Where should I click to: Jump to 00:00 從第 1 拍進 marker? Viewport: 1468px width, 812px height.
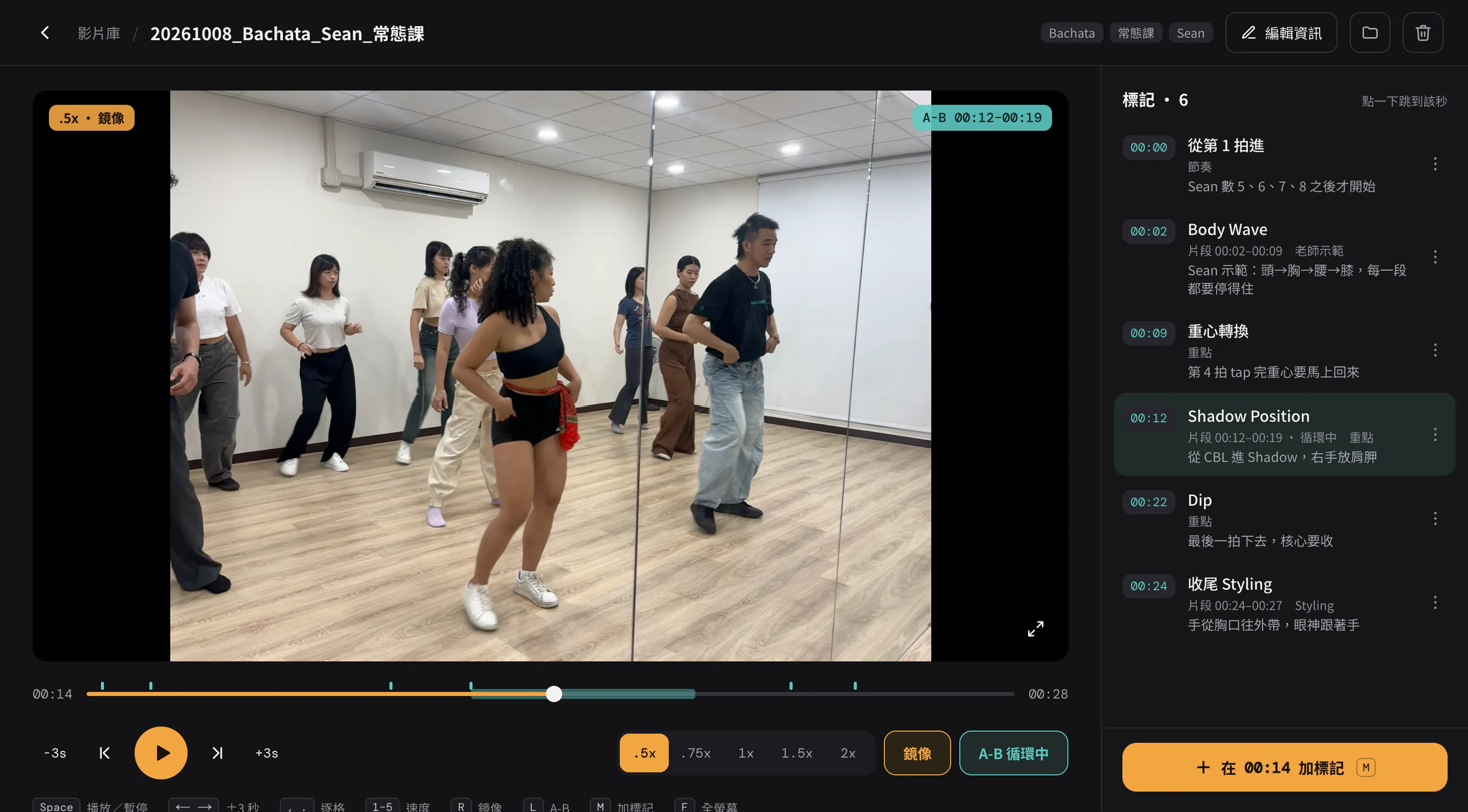pyautogui.click(x=1284, y=165)
